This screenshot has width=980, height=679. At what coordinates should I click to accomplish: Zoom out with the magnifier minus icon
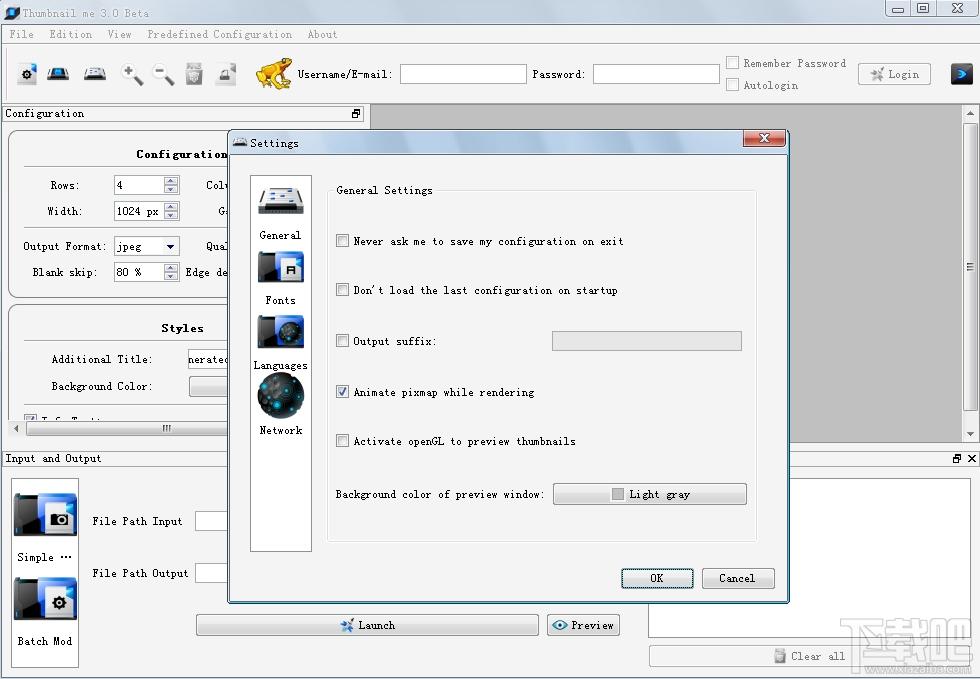[x=163, y=74]
